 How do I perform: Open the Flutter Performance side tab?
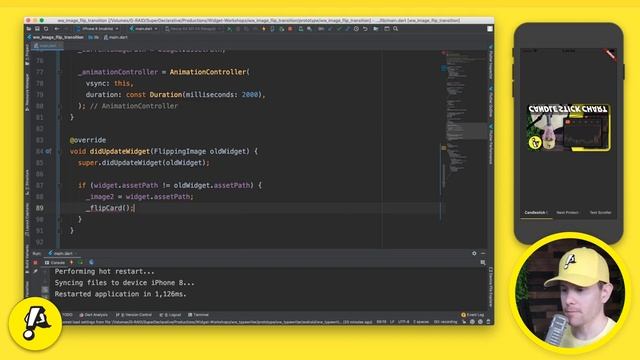[491, 144]
